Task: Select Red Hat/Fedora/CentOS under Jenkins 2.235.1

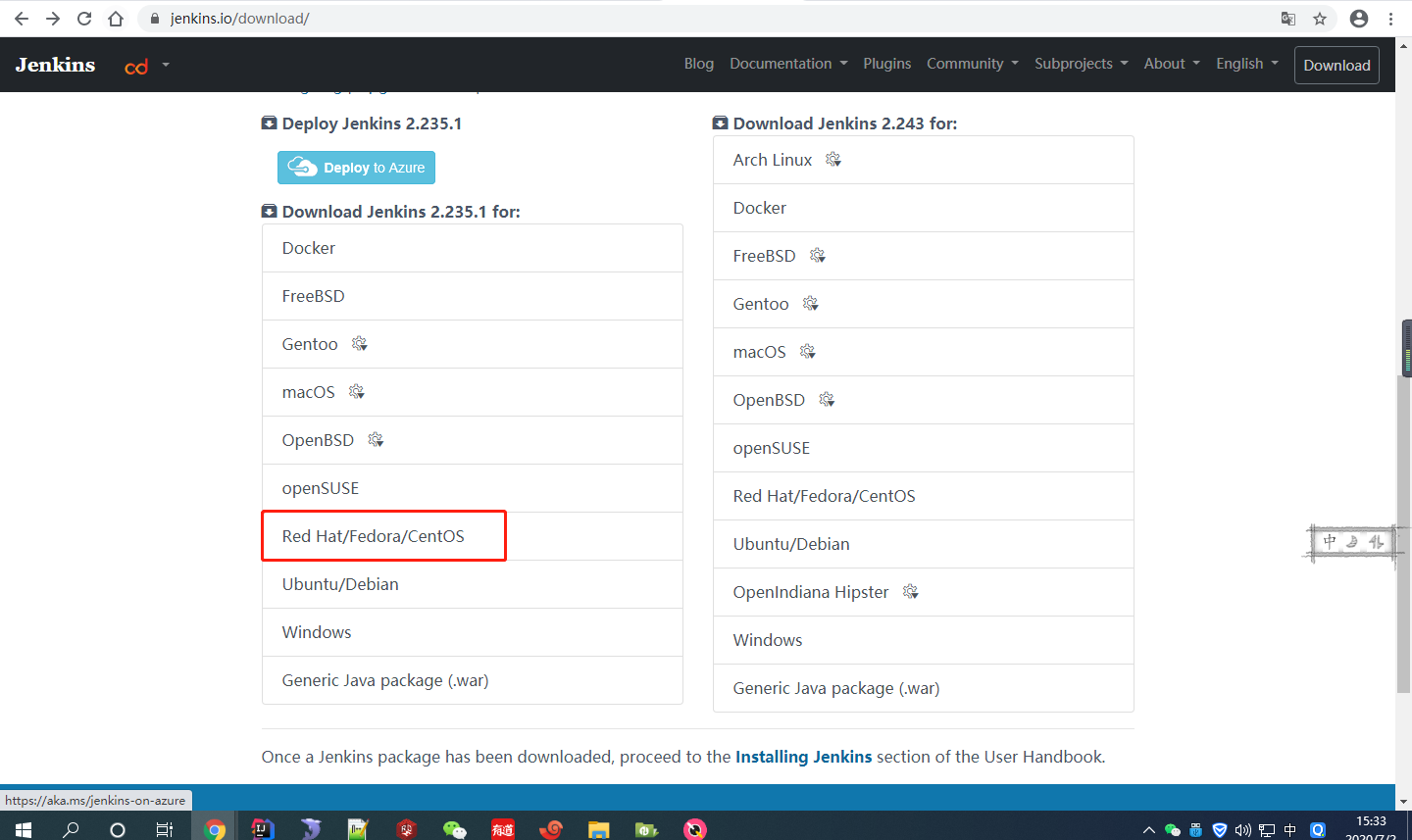Action: tap(374, 536)
